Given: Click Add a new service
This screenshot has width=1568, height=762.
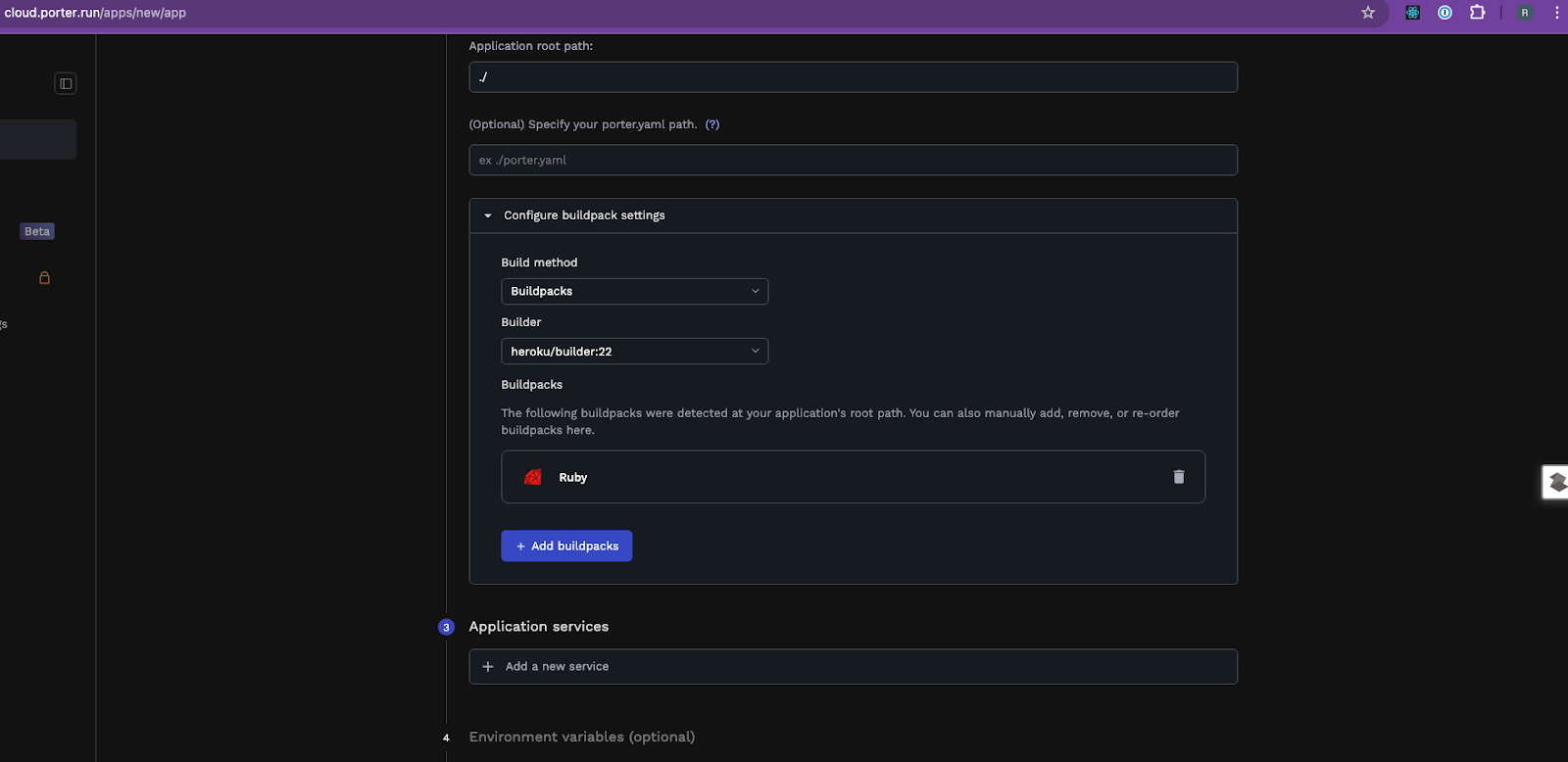Looking at the screenshot, I should coord(854,667).
